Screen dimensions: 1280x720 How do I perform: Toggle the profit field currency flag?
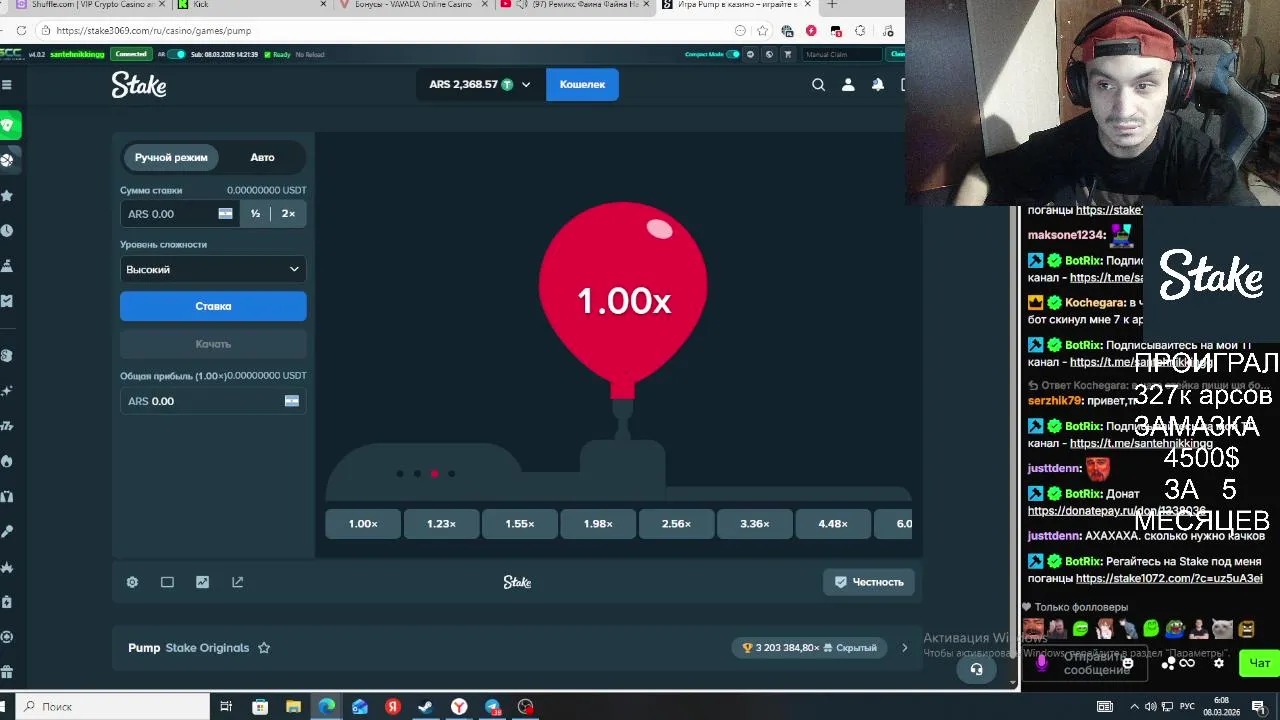point(292,401)
